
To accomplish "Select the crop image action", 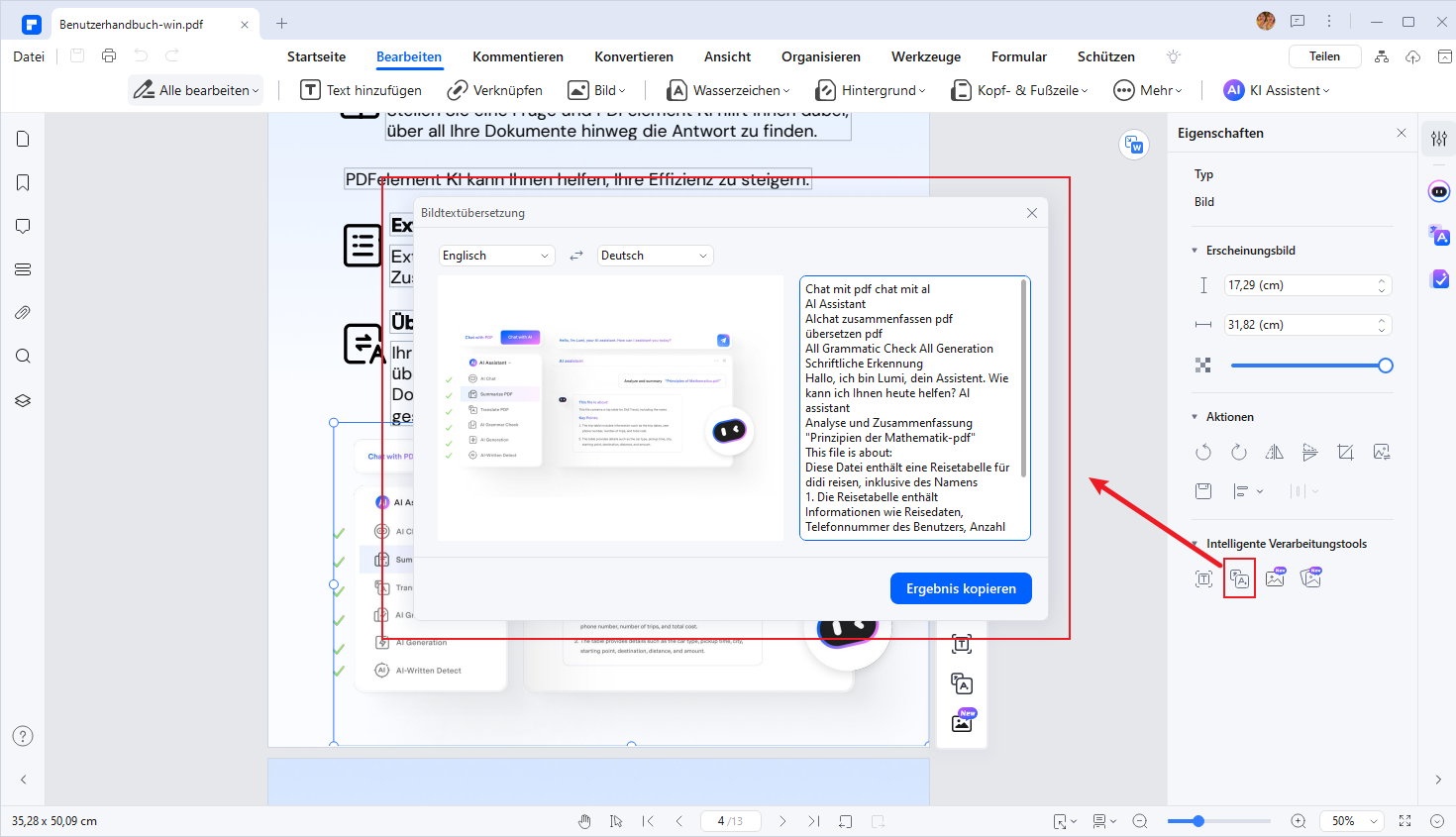I will 1345,452.
